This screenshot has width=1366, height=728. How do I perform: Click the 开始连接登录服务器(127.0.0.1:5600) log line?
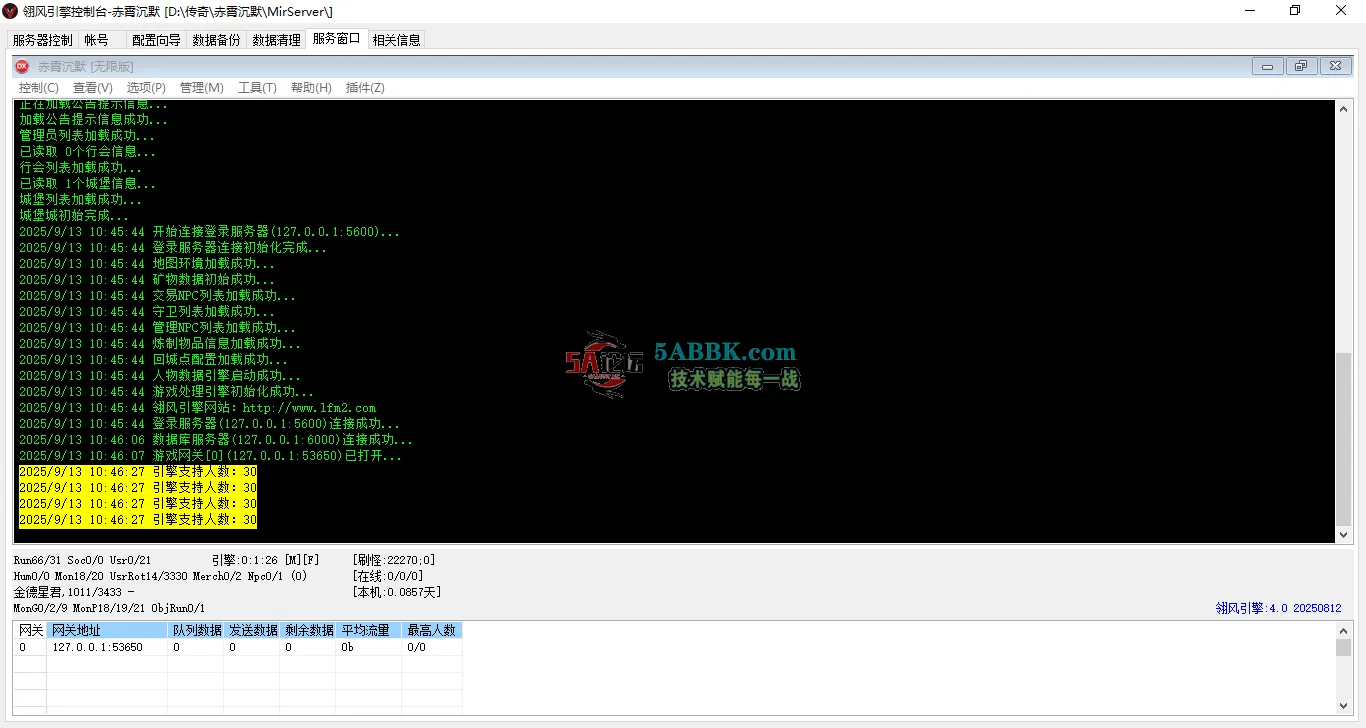click(209, 232)
